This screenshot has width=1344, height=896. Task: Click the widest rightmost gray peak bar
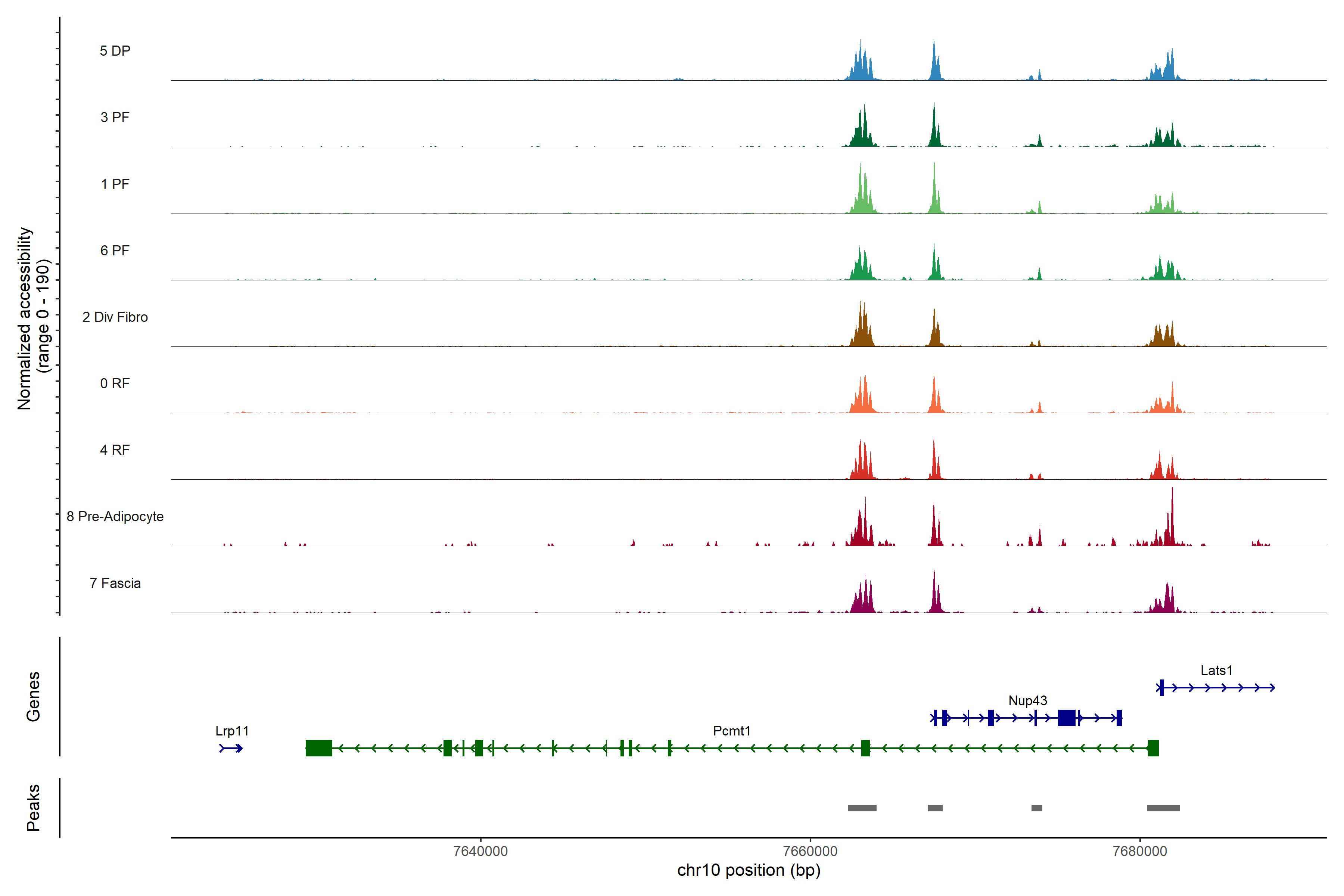coord(1163,808)
